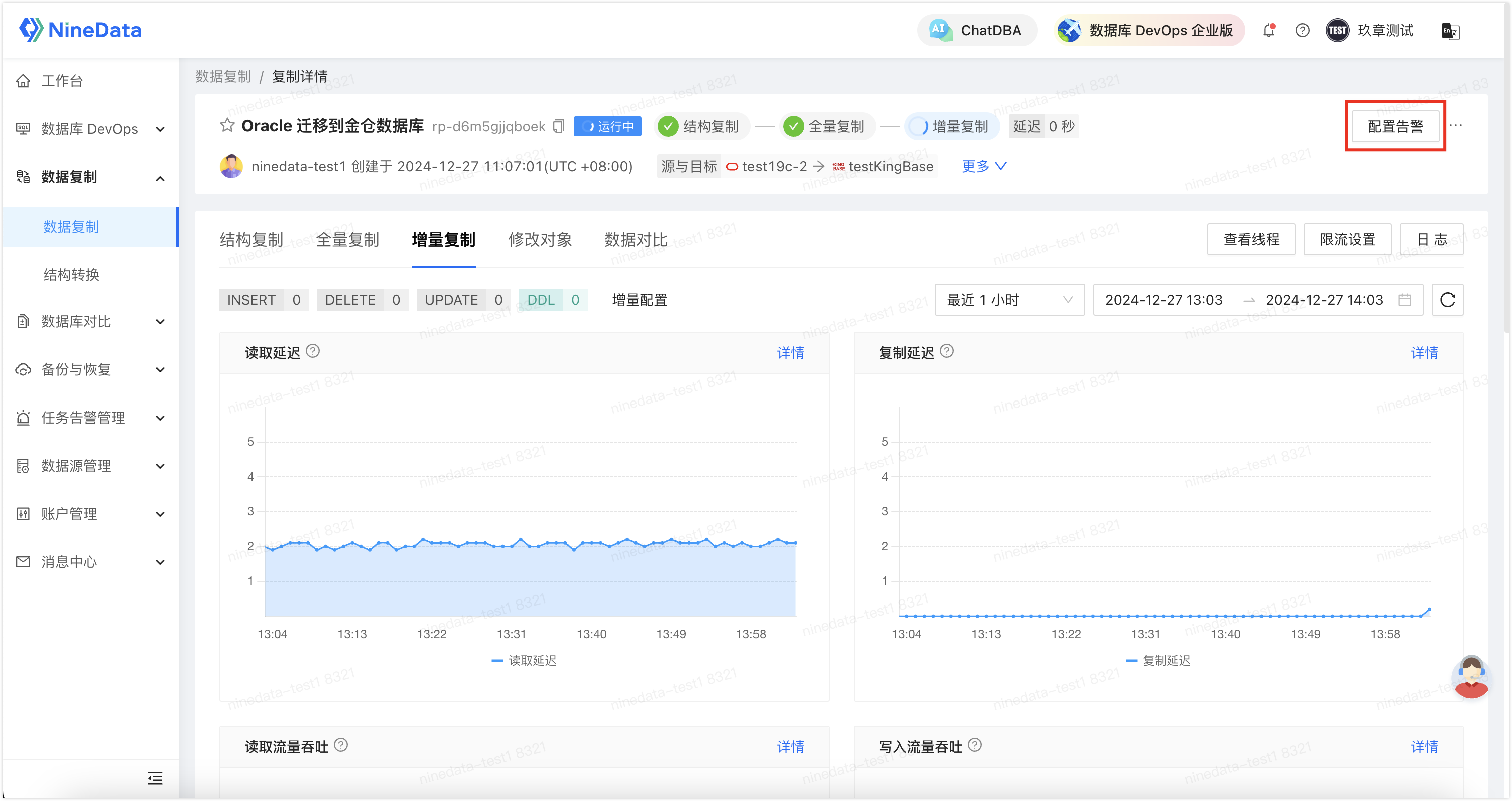
Task: Switch language with the translate icon
Action: click(x=1450, y=31)
